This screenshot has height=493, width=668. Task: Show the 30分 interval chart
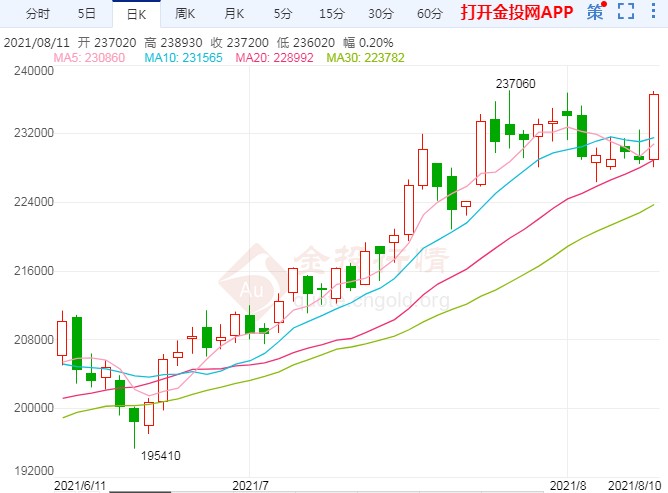(381, 14)
